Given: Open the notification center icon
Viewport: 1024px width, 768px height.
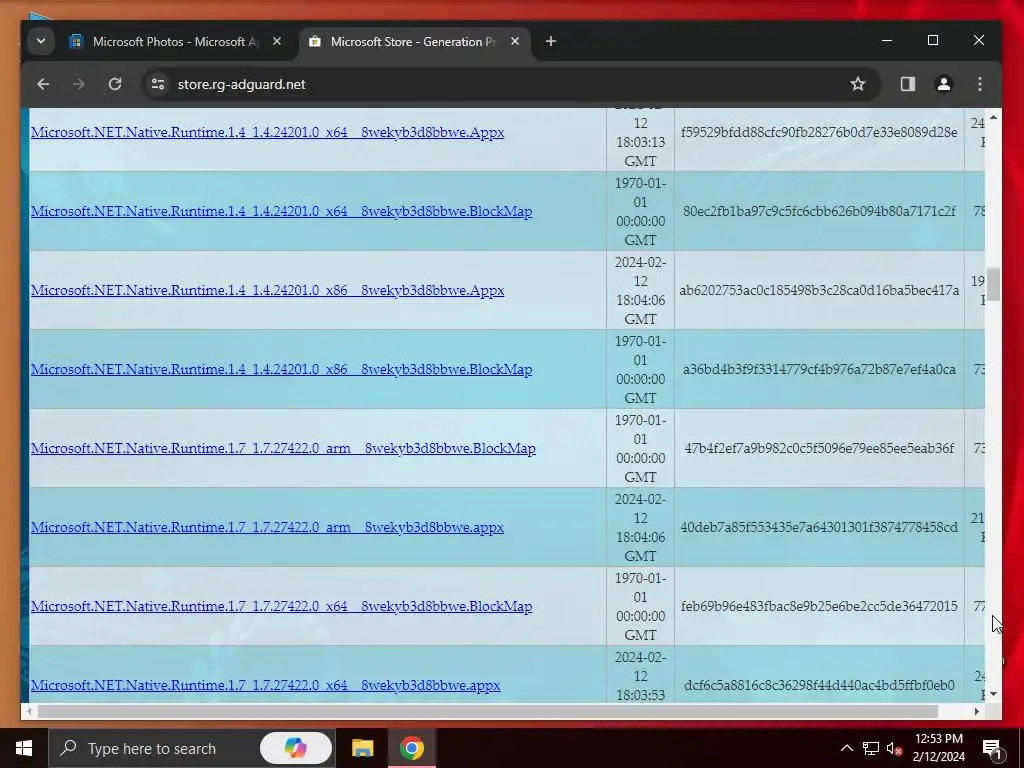Looking at the screenshot, I should tap(993, 748).
